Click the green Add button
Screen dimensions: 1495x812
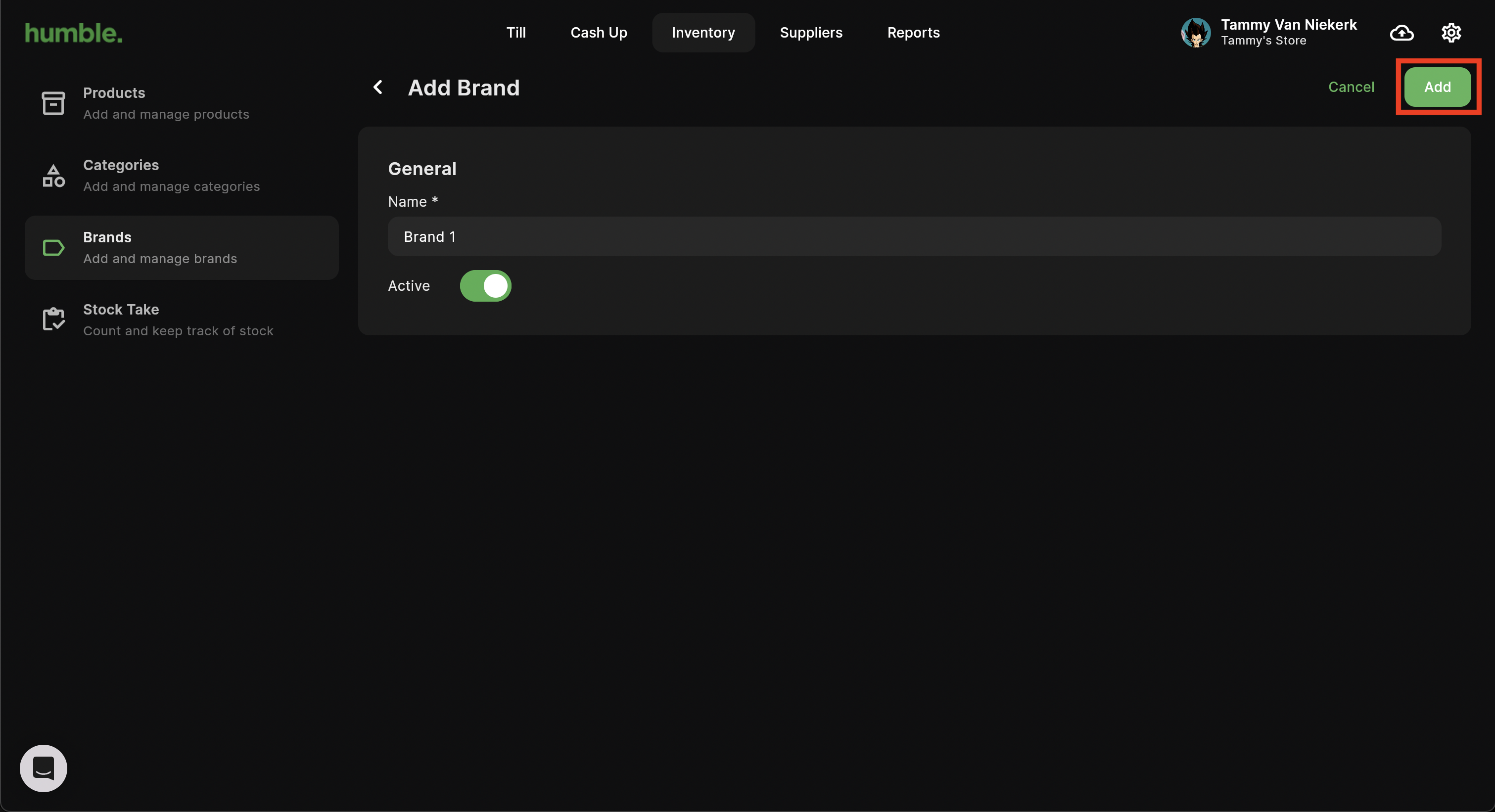point(1437,87)
